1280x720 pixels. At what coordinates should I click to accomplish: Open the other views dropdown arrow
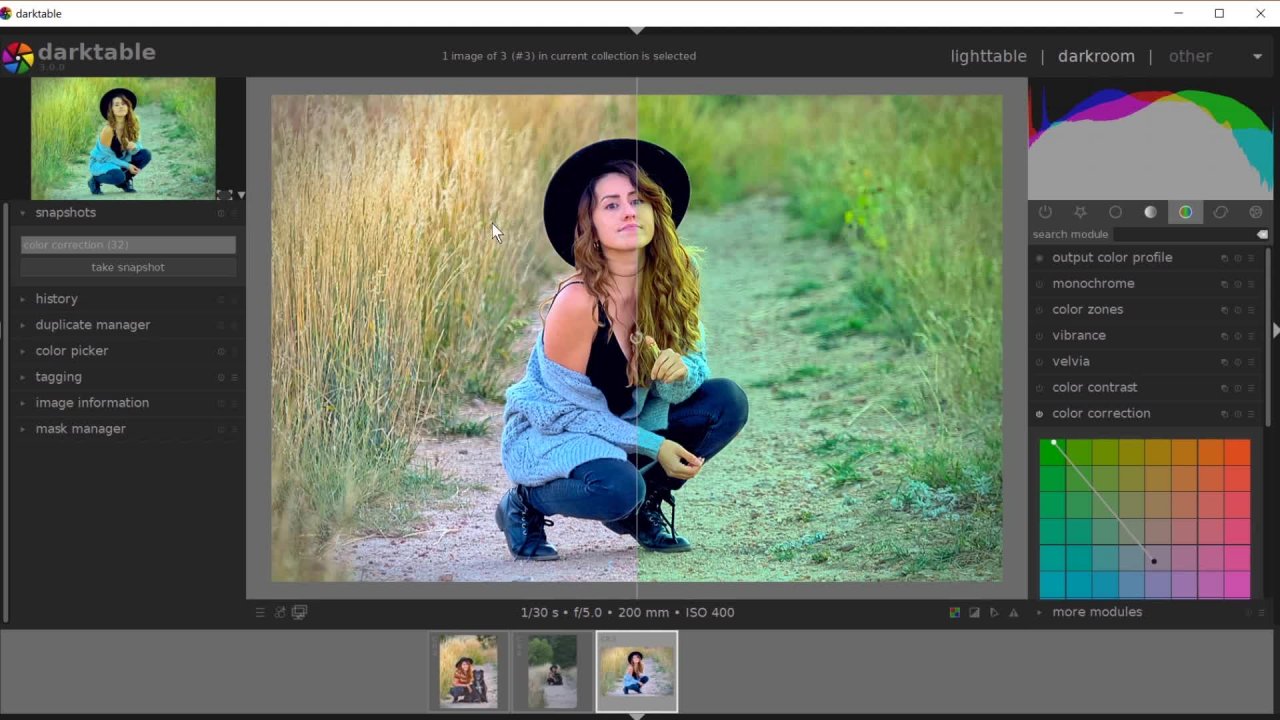[1257, 57]
